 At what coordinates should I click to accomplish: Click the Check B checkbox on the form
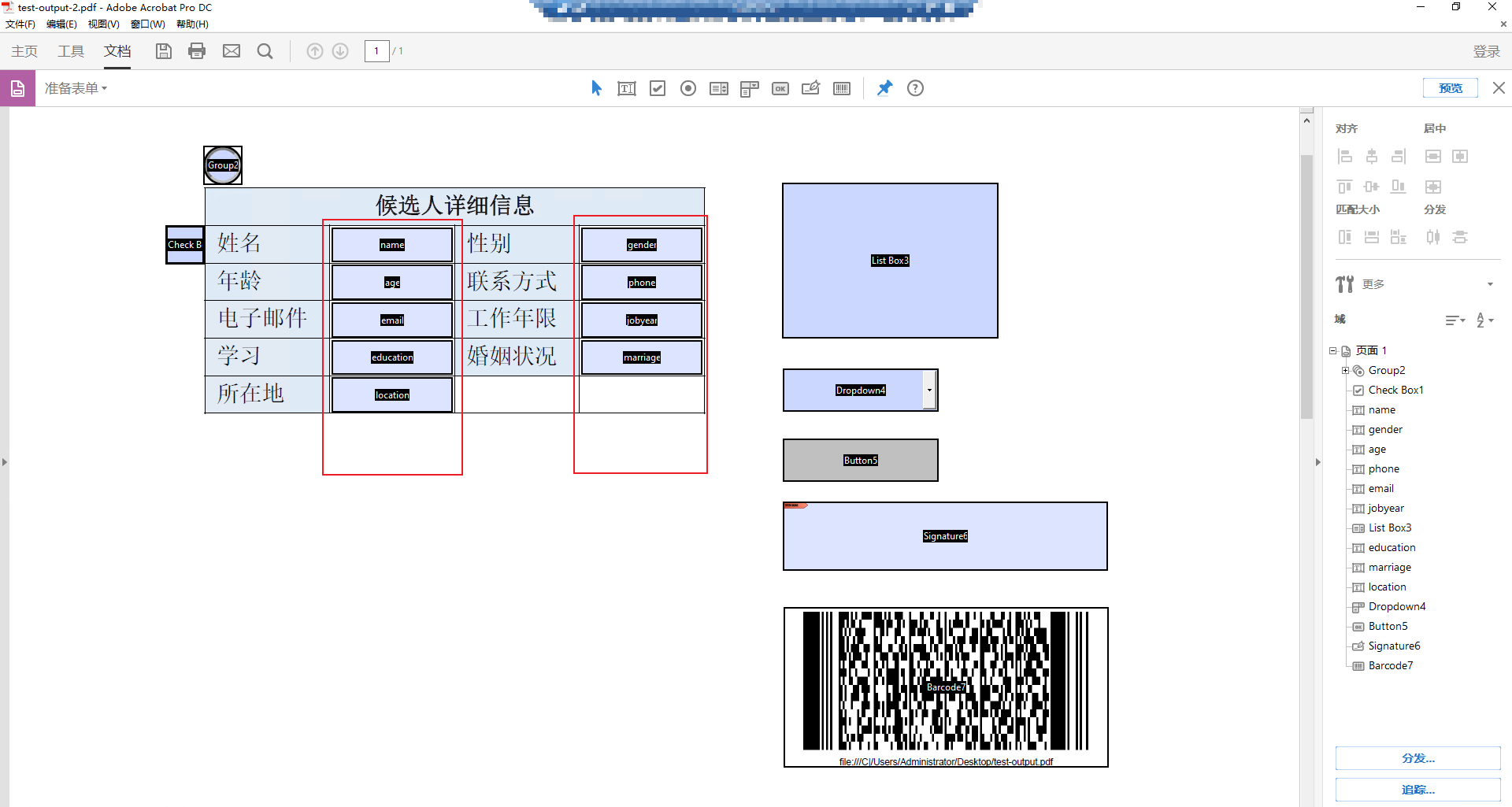click(184, 245)
